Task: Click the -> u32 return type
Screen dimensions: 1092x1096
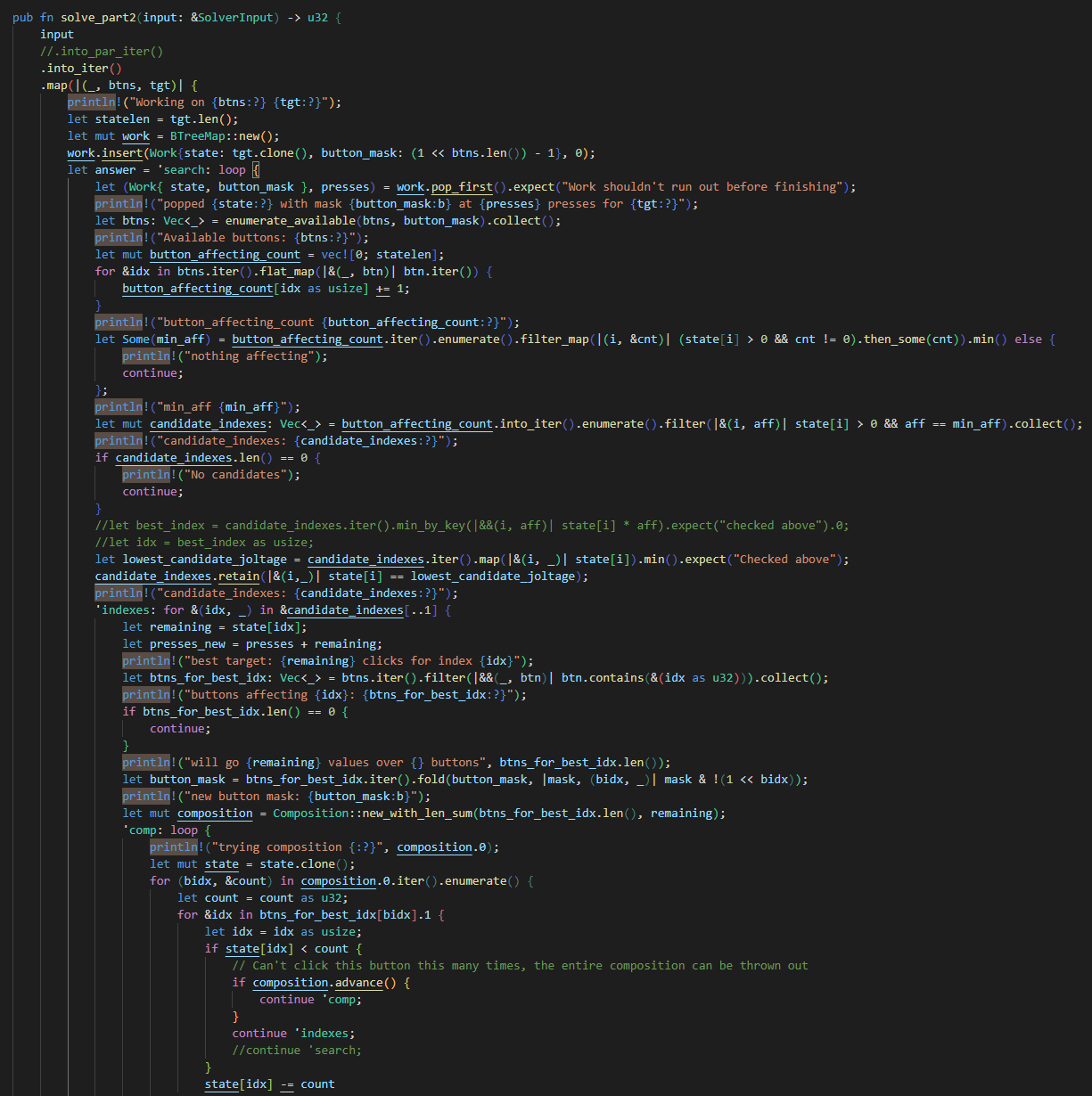Action: (x=308, y=17)
